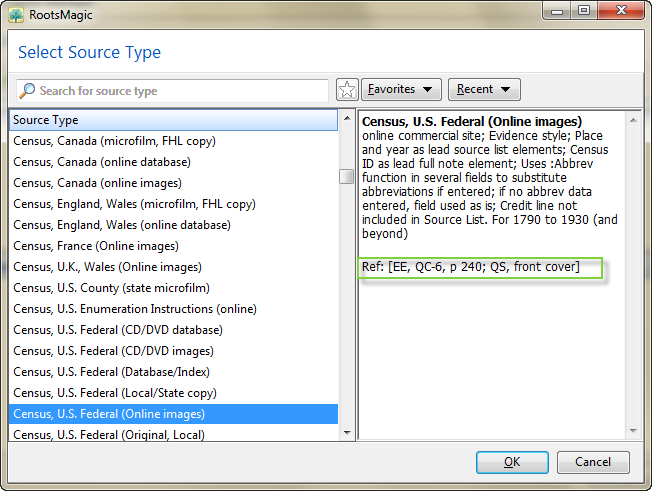Pick Census, U.K., Wales (Online images)
The image size is (652, 491).
pos(173,267)
